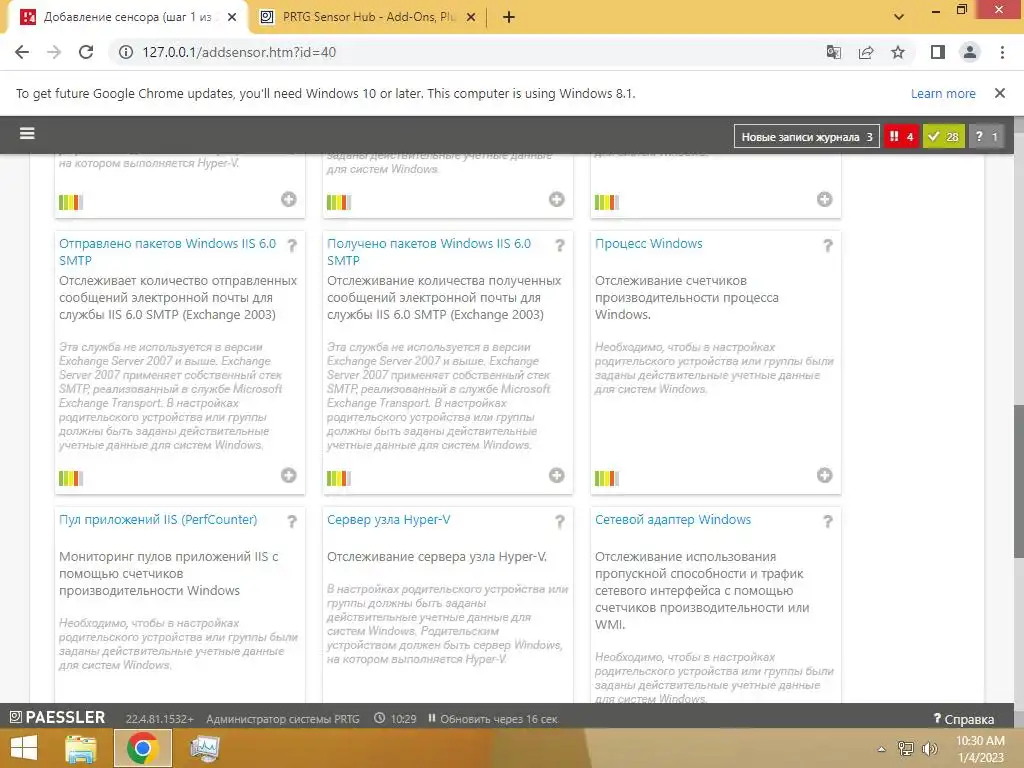The width and height of the screenshot is (1024, 768).
Task: Open Chrome side panel
Action: [938, 52]
